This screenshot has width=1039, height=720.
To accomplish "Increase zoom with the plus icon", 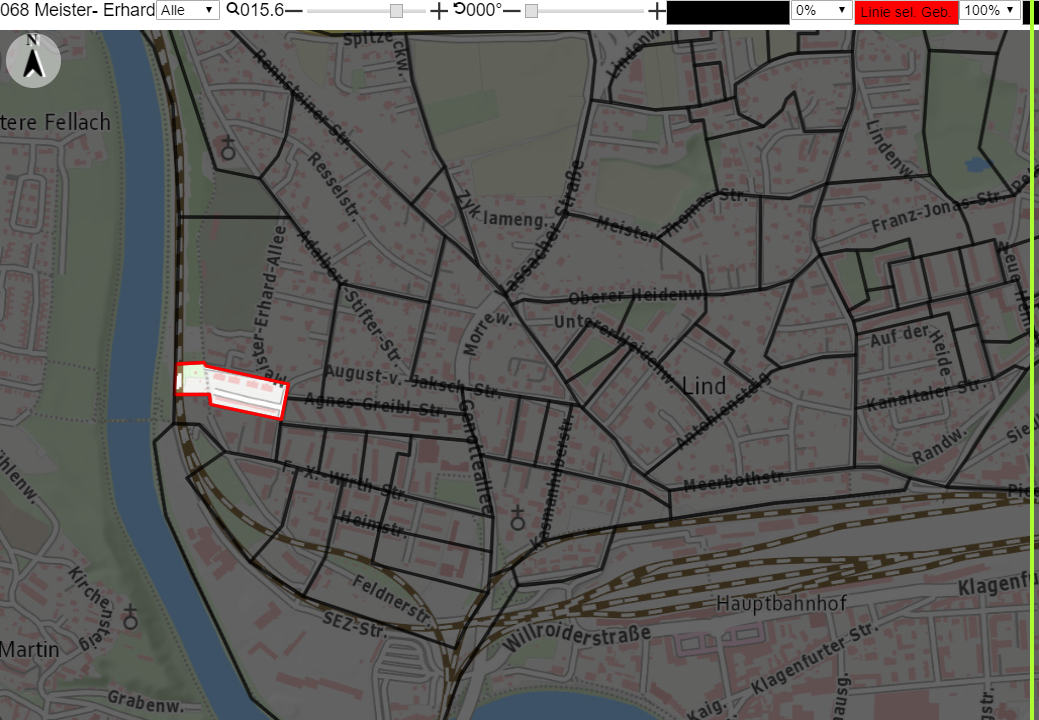I will pos(439,11).
